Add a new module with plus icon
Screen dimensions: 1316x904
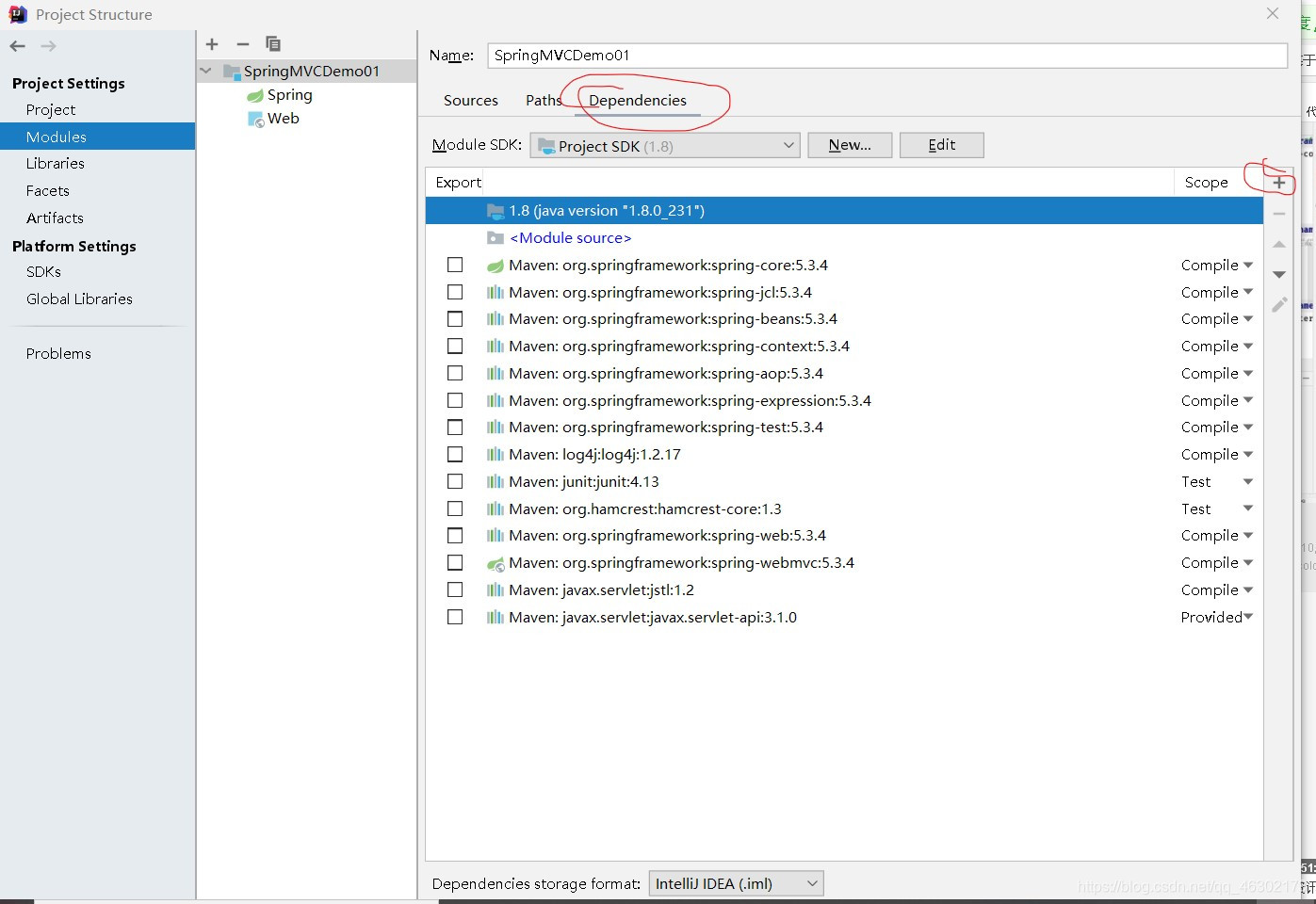212,44
